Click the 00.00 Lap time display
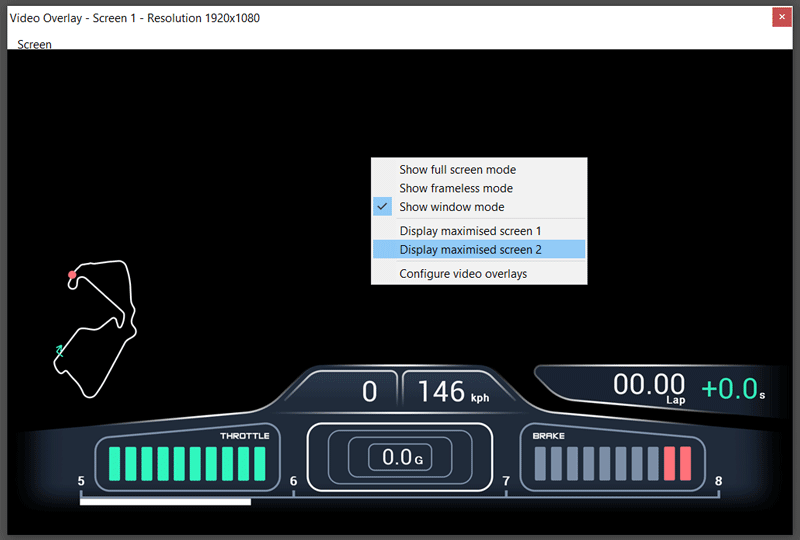The width and height of the screenshot is (800, 540). tap(649, 386)
